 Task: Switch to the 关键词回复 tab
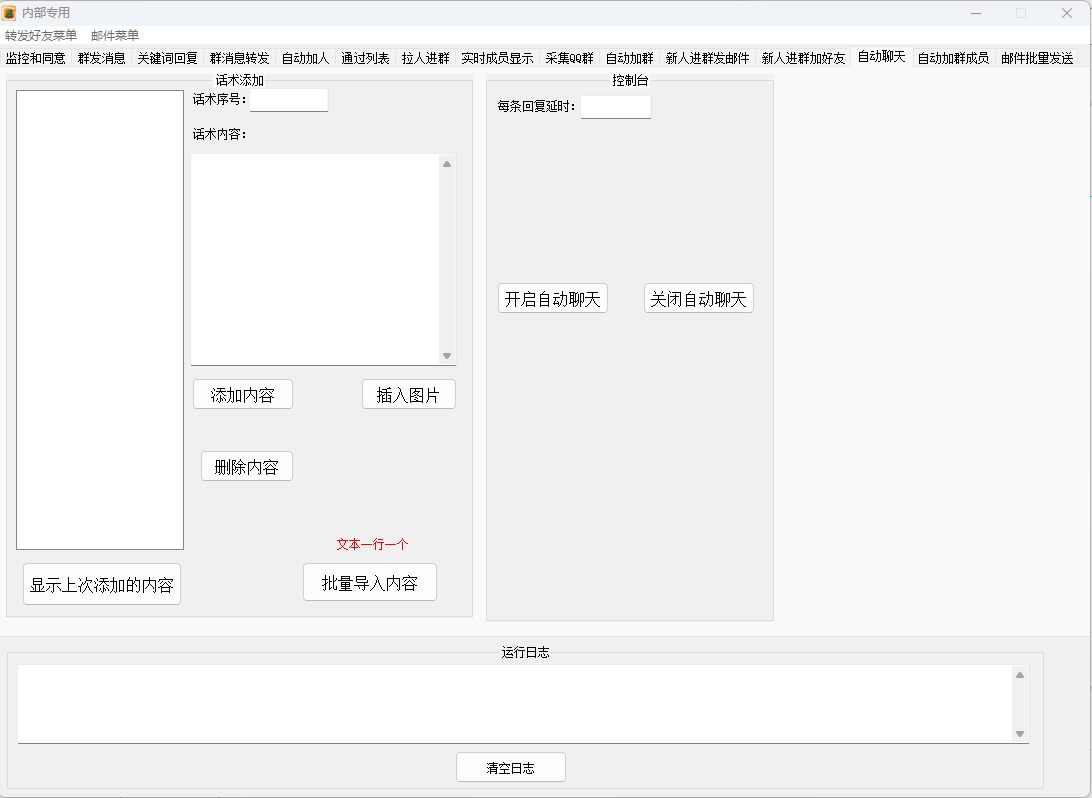[167, 58]
